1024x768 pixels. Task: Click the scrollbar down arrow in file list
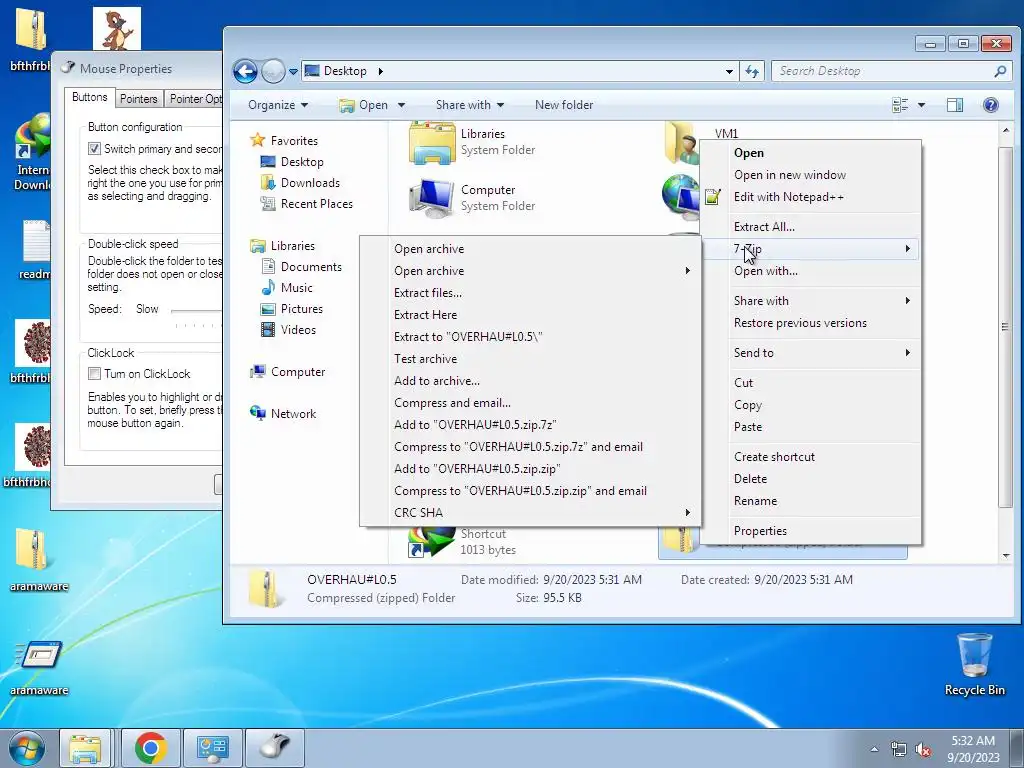[x=1006, y=555]
